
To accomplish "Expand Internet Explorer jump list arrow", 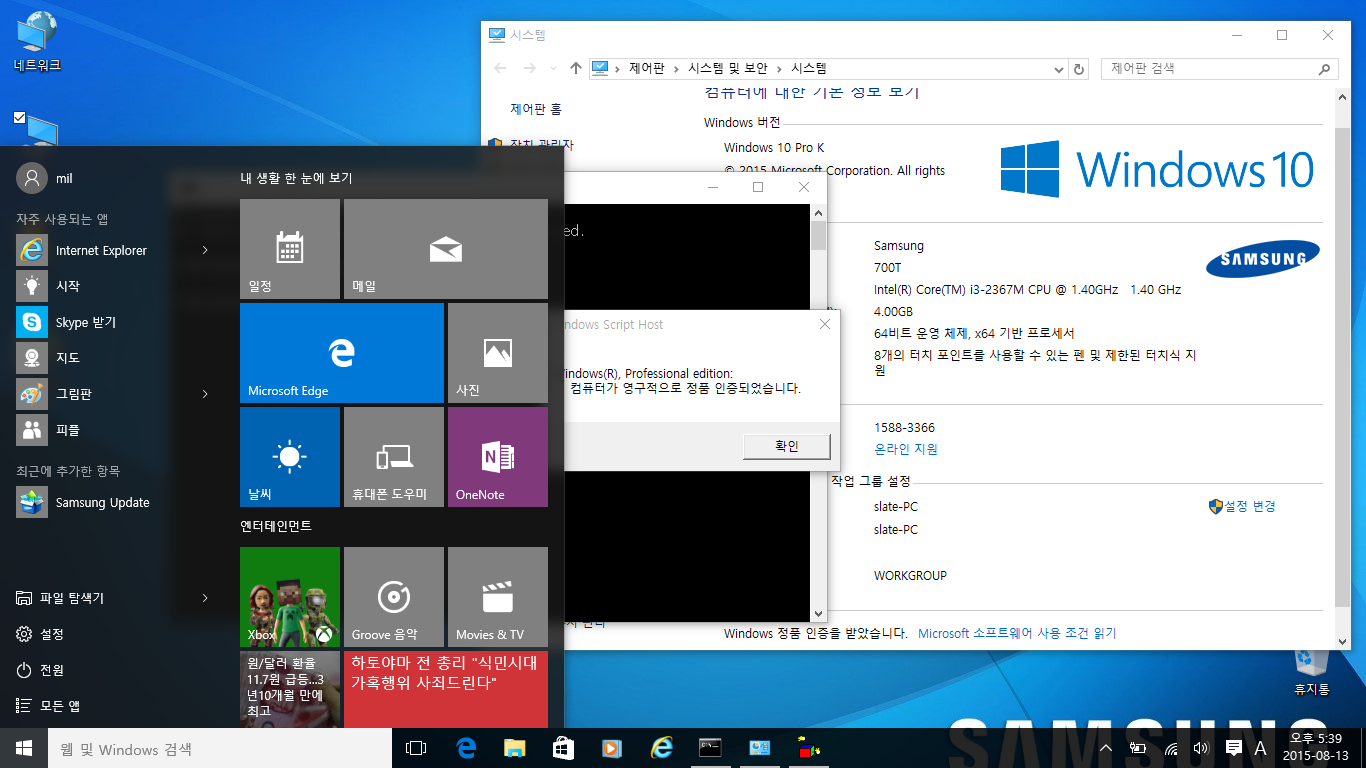I will (205, 250).
